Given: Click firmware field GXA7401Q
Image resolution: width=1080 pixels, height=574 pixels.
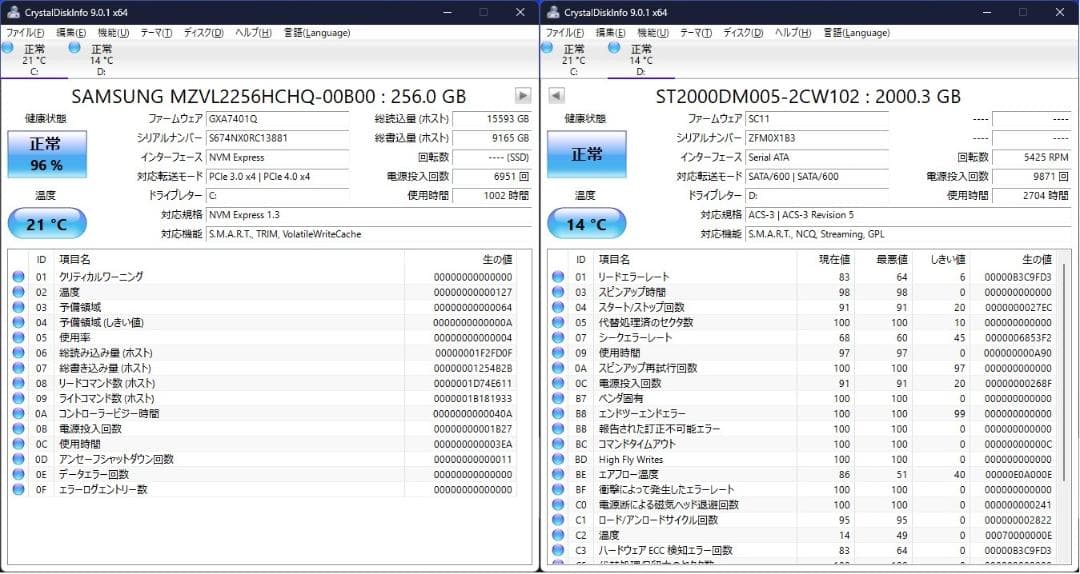Looking at the screenshot, I should click(x=277, y=119).
